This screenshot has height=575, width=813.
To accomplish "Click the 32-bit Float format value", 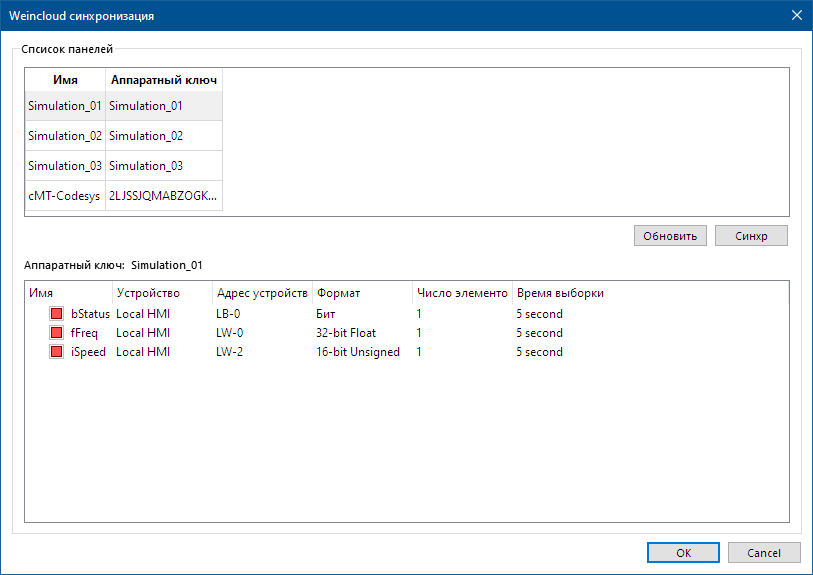I will 346,333.
